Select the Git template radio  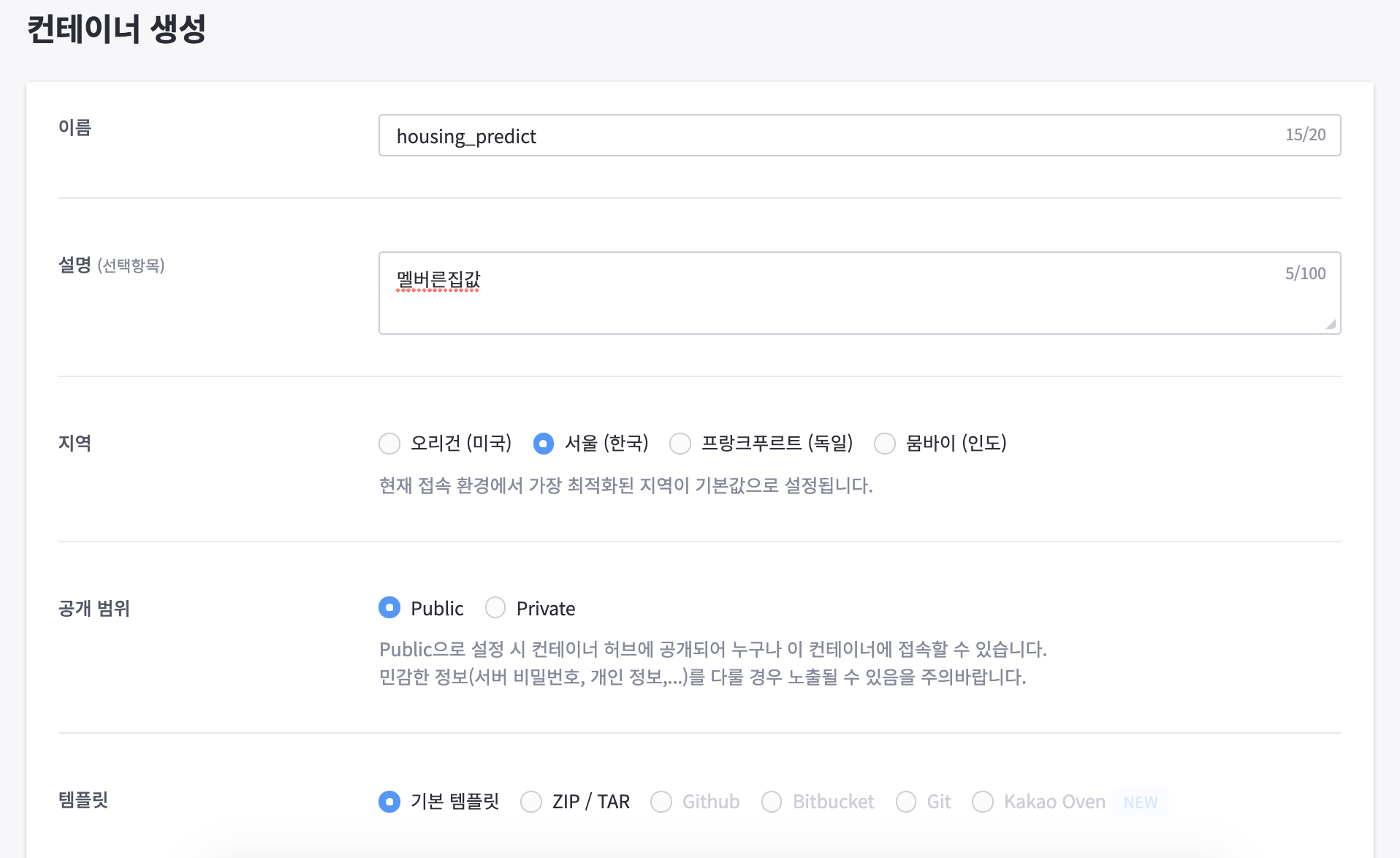coord(906,802)
